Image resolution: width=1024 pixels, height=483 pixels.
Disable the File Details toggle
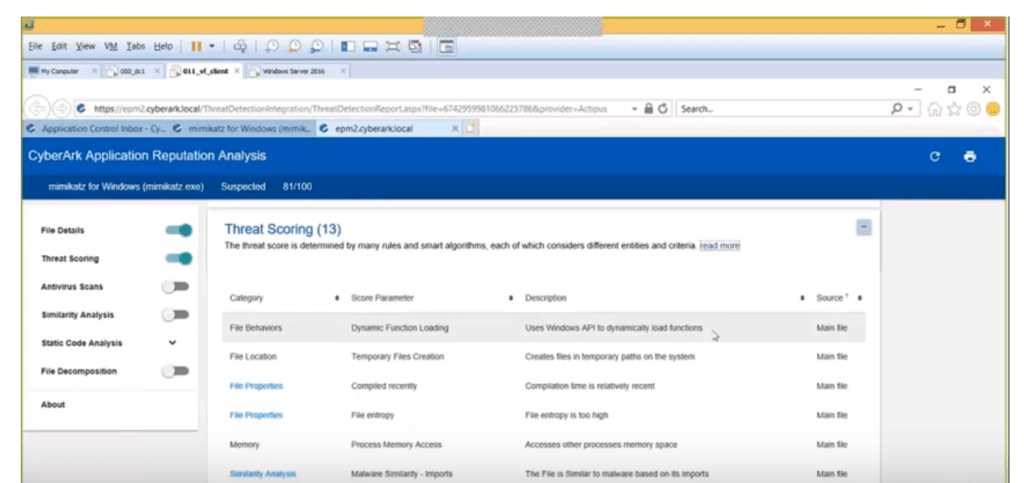pos(178,230)
